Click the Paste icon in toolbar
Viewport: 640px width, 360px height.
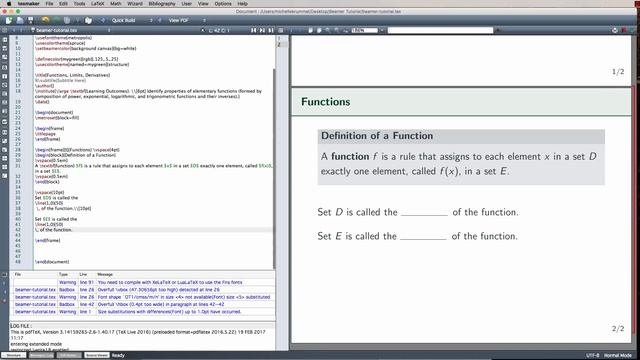(88, 20)
